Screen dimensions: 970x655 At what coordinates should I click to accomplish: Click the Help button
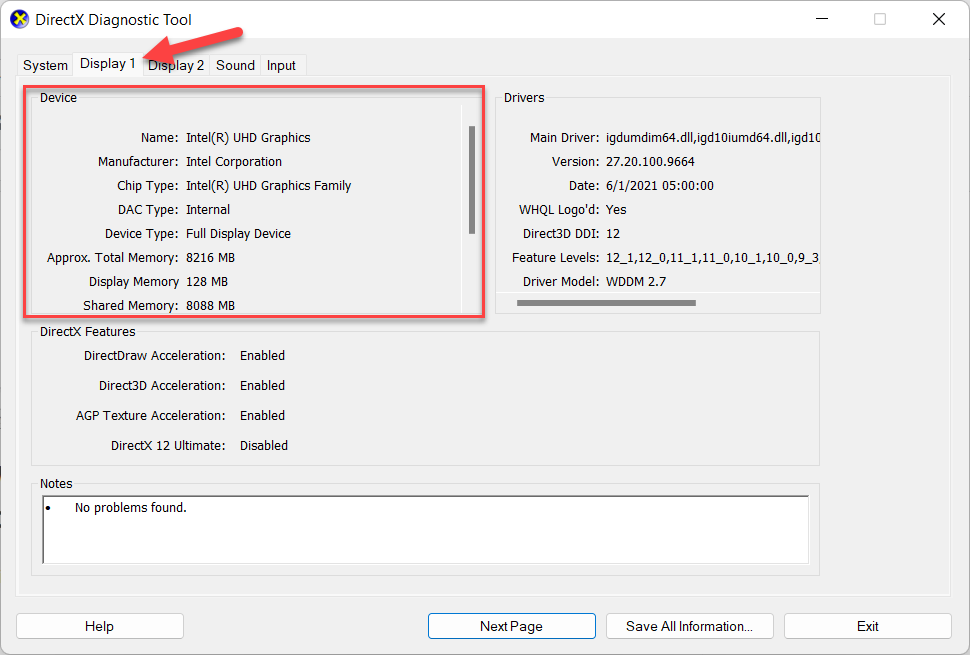[99, 625]
